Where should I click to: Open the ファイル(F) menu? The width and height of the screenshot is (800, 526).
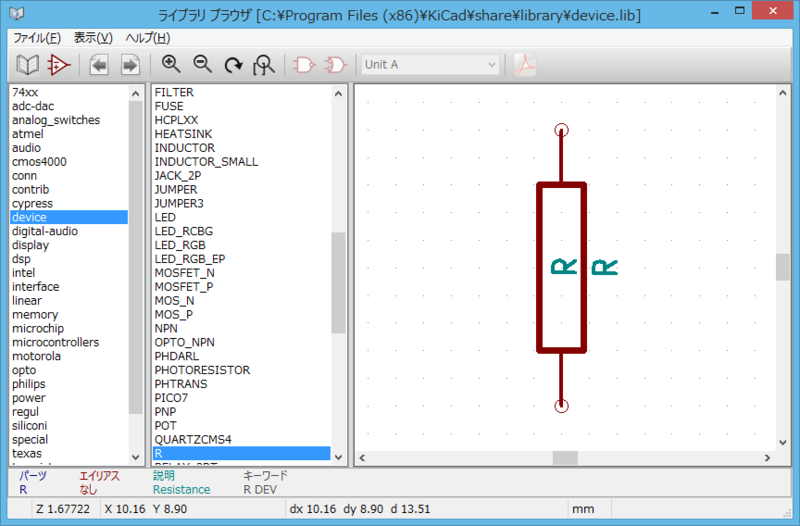tap(37, 38)
